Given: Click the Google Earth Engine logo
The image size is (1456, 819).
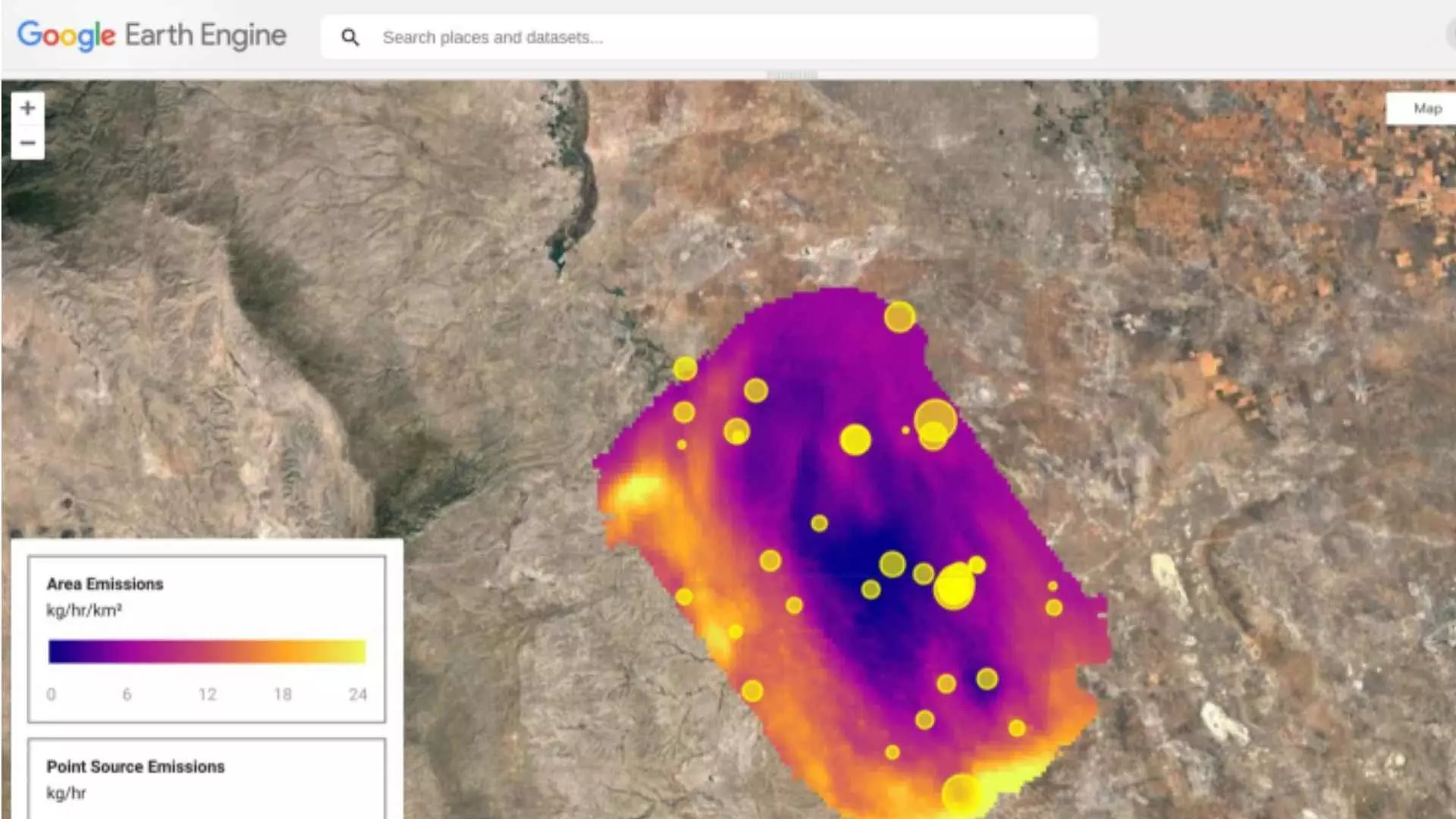Looking at the screenshot, I should click(152, 36).
